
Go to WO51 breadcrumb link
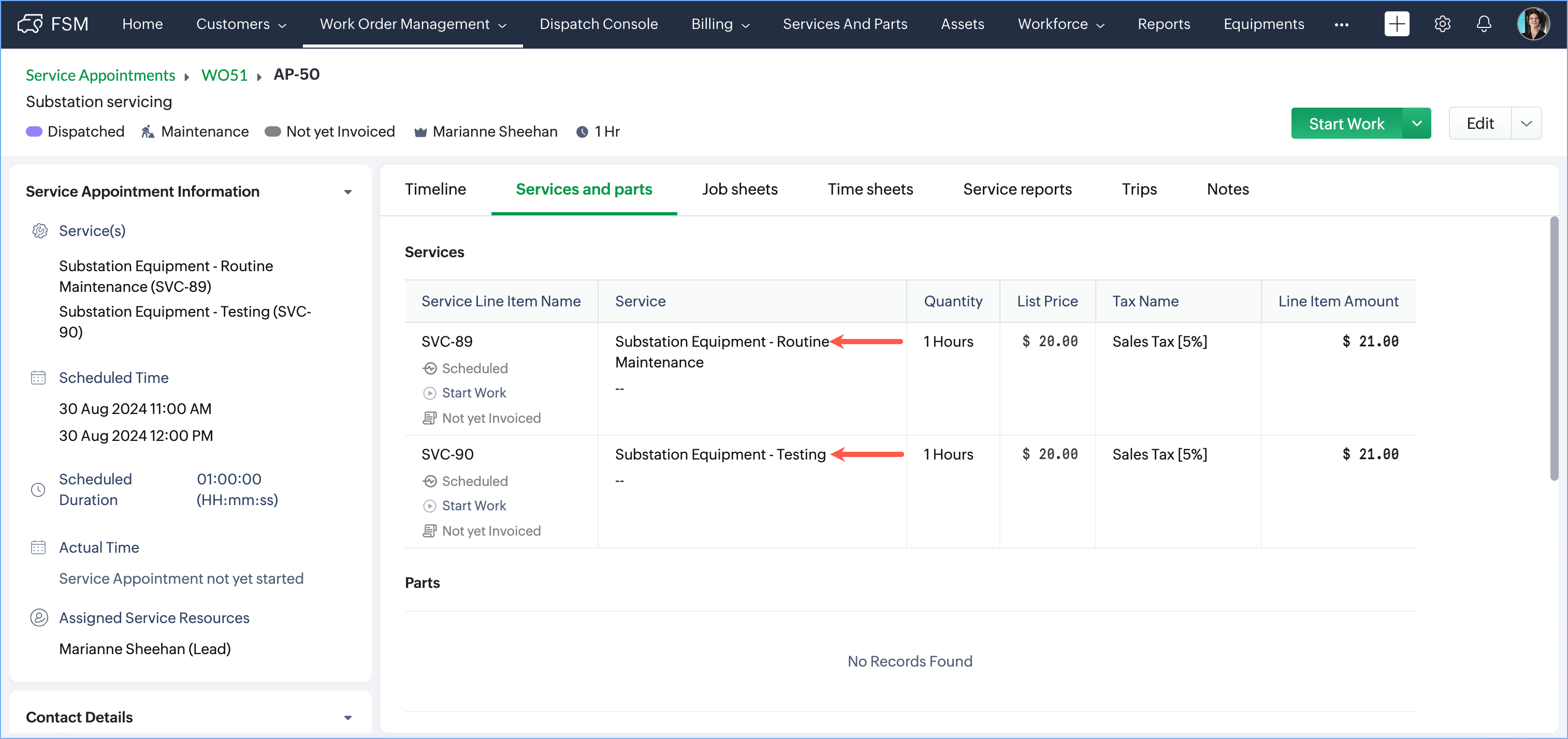(224, 75)
